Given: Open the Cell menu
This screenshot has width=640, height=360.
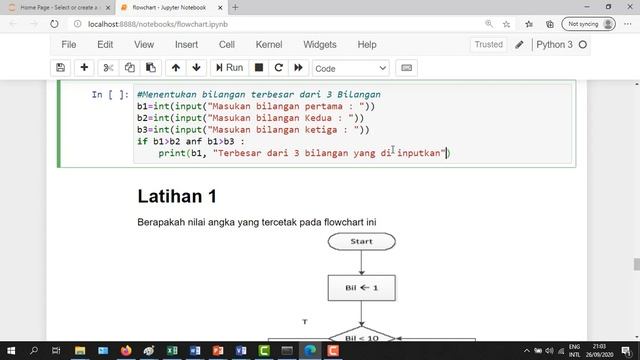Looking at the screenshot, I should pos(227,44).
